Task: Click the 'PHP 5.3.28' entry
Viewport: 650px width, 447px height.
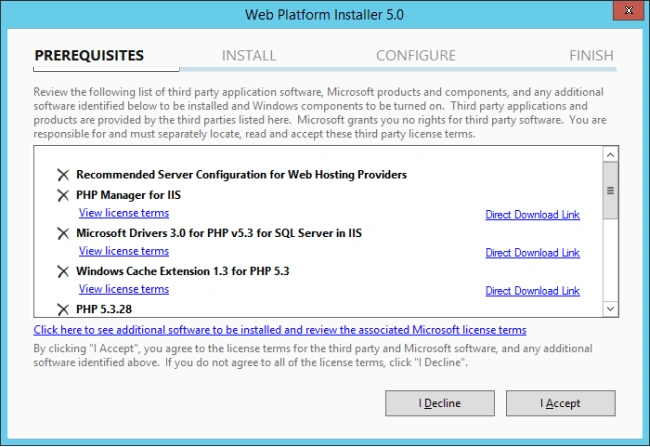Action: pos(104,309)
